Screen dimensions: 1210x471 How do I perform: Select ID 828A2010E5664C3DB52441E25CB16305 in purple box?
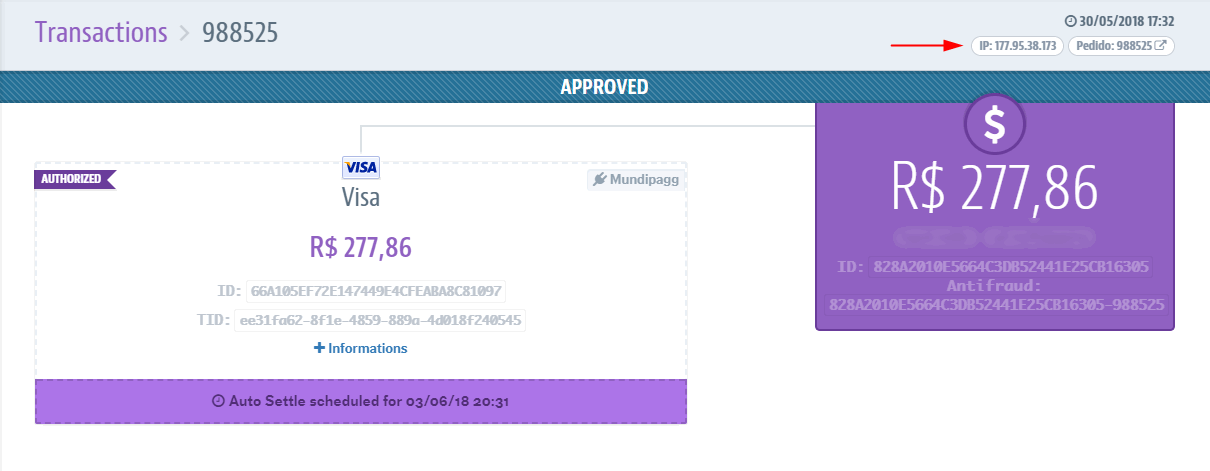pyautogui.click(x=1011, y=266)
